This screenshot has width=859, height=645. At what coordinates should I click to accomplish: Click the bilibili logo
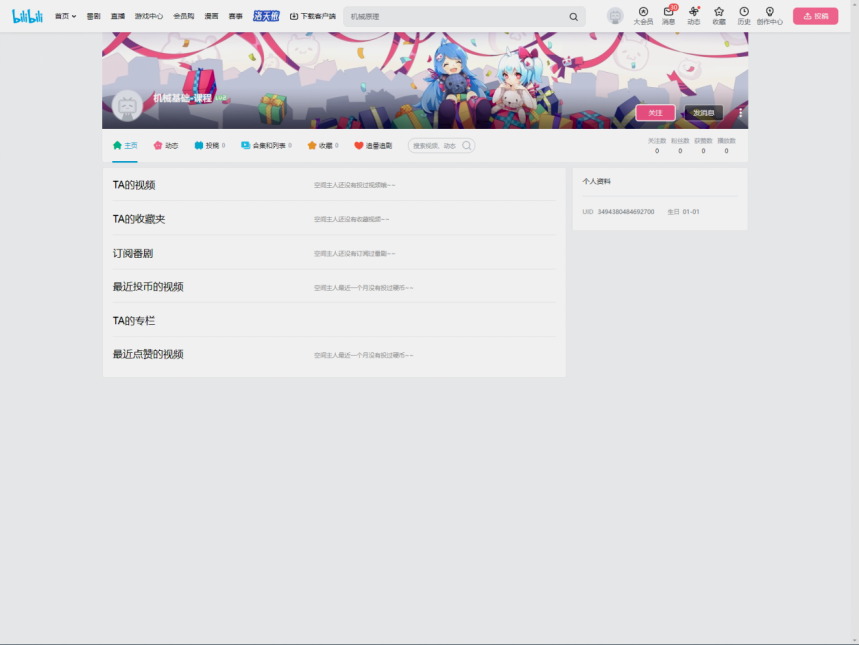point(27,16)
